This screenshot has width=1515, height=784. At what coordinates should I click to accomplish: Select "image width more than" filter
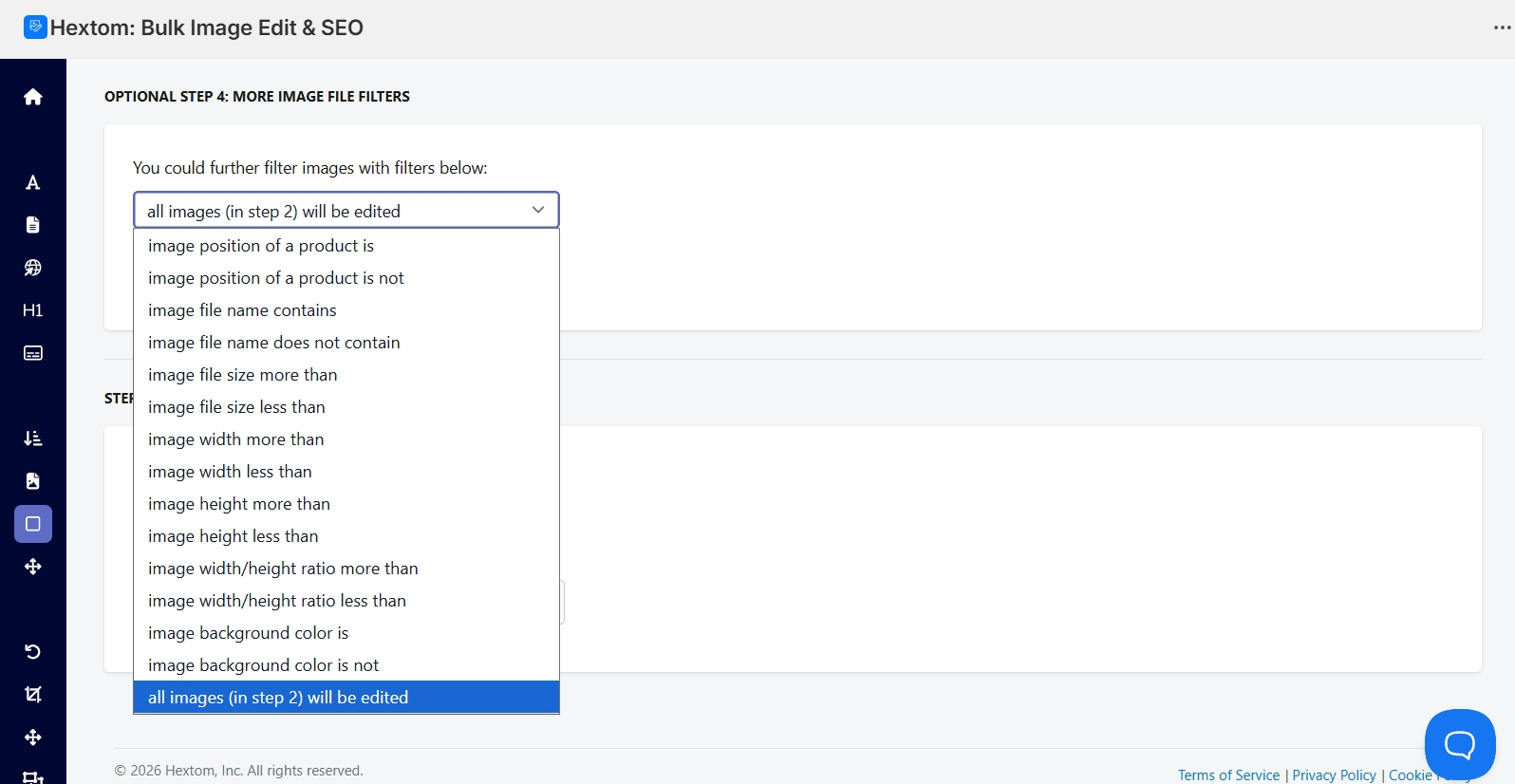tap(236, 439)
